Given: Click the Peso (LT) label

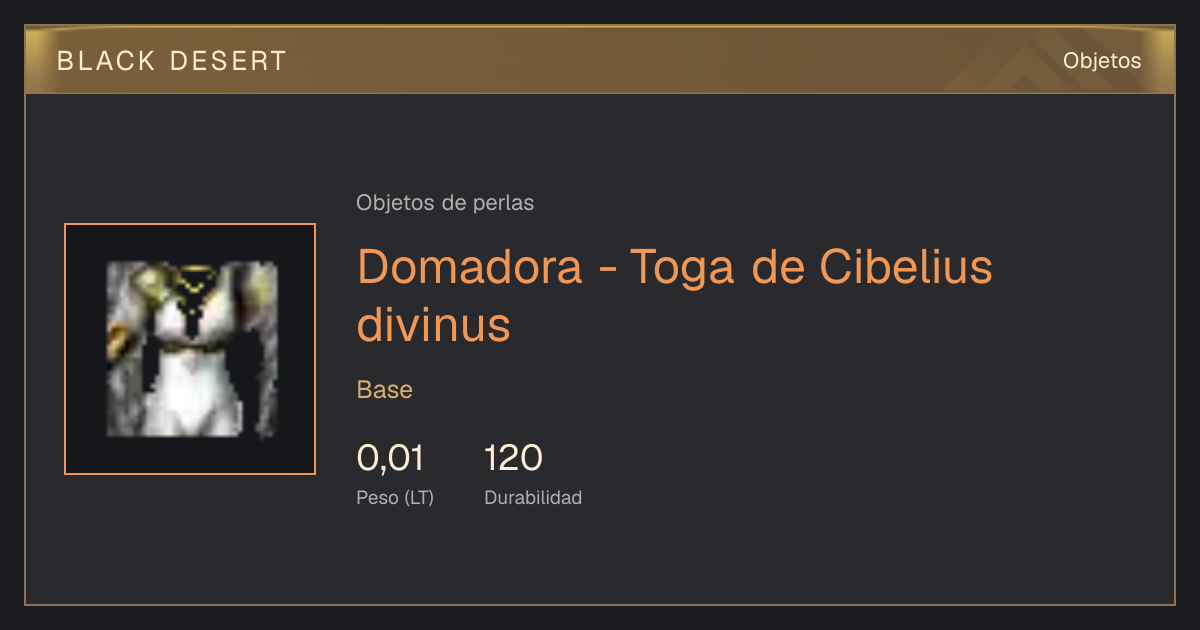Looking at the screenshot, I should coord(395,497).
